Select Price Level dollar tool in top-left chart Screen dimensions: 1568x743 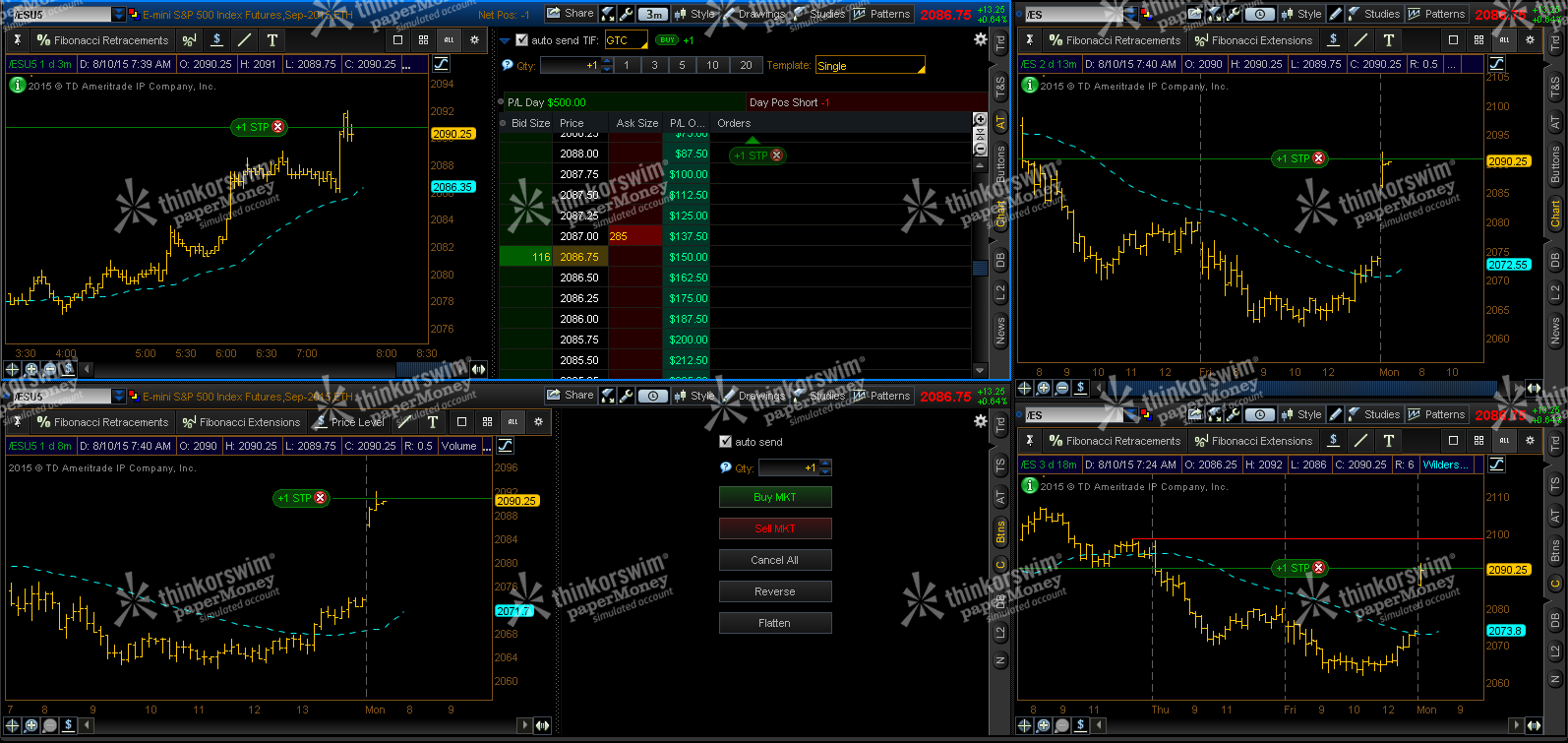point(217,40)
